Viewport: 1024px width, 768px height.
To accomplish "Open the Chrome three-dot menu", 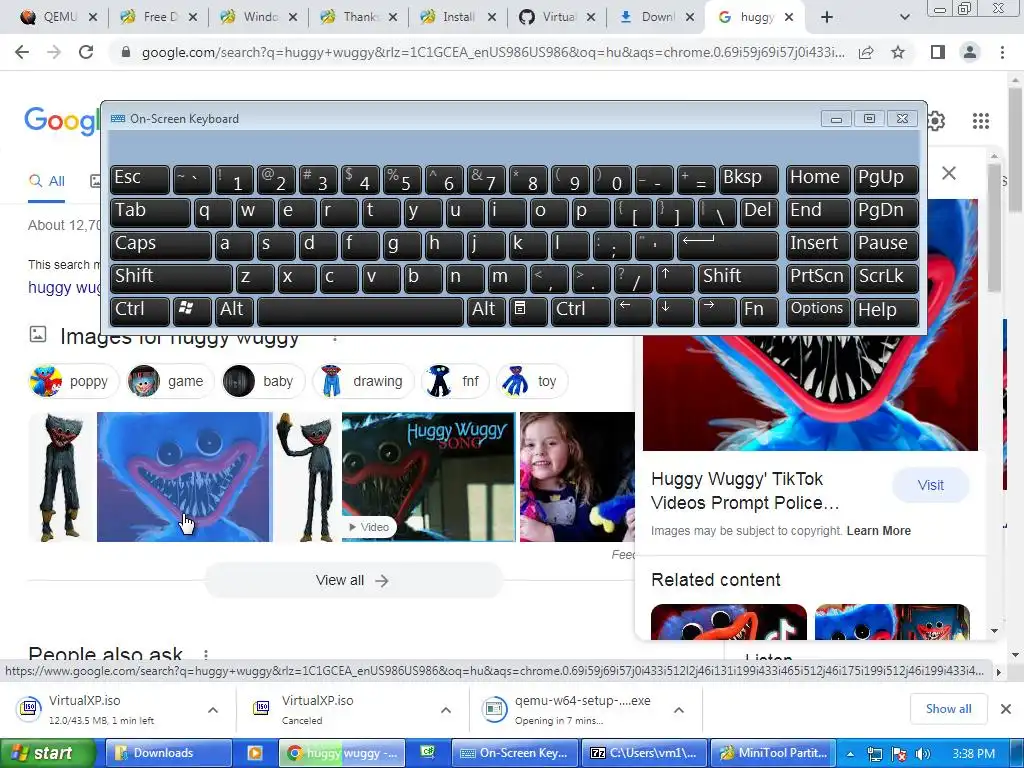I will (1002, 52).
